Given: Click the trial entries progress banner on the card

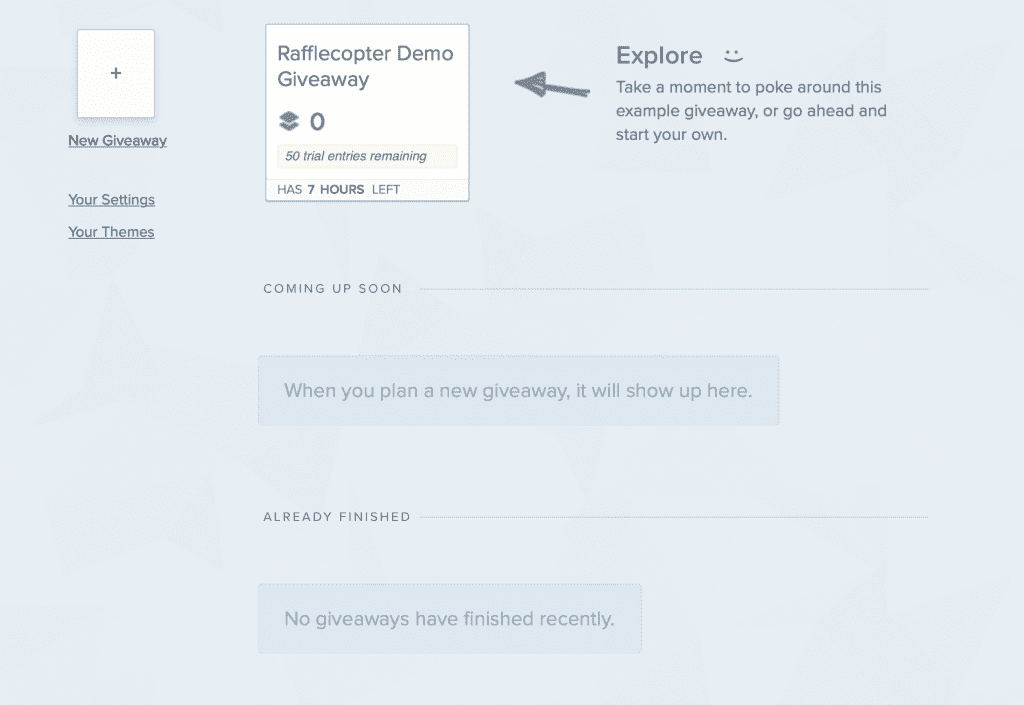Looking at the screenshot, I should [366, 156].
